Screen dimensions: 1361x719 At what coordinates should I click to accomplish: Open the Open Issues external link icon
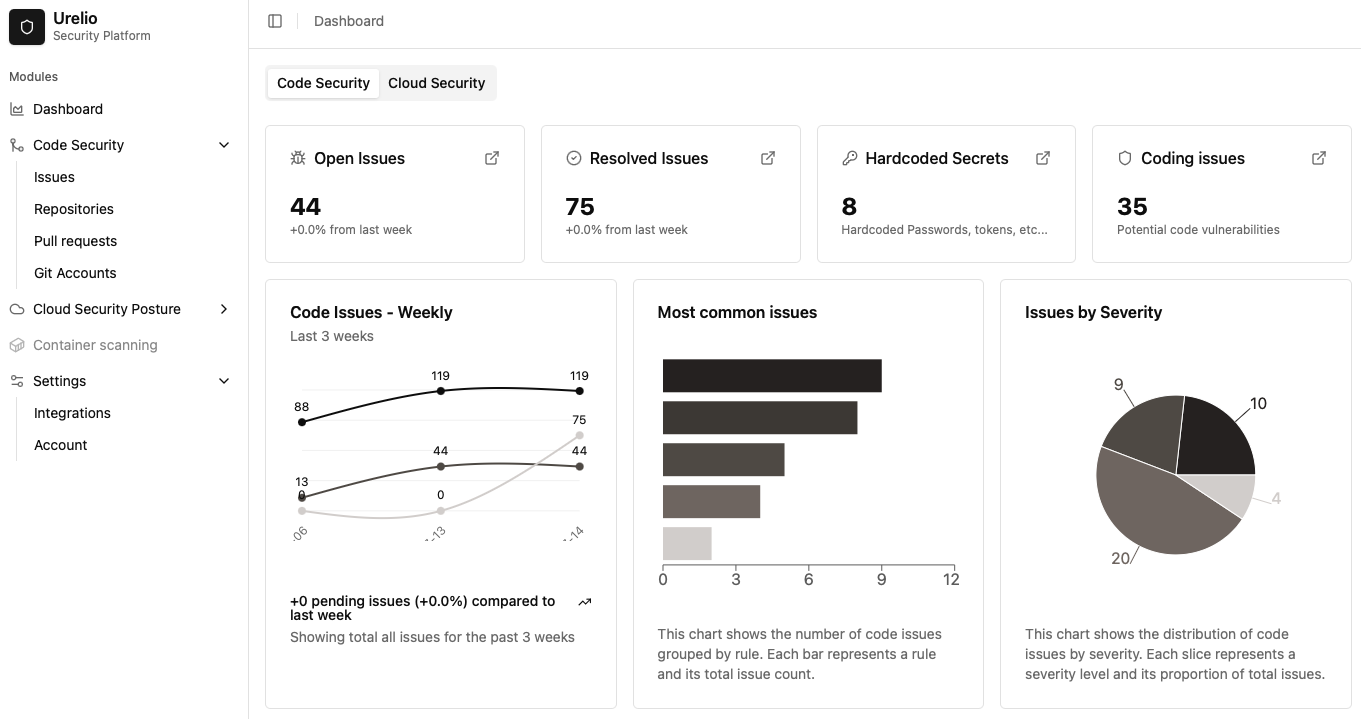coord(491,158)
